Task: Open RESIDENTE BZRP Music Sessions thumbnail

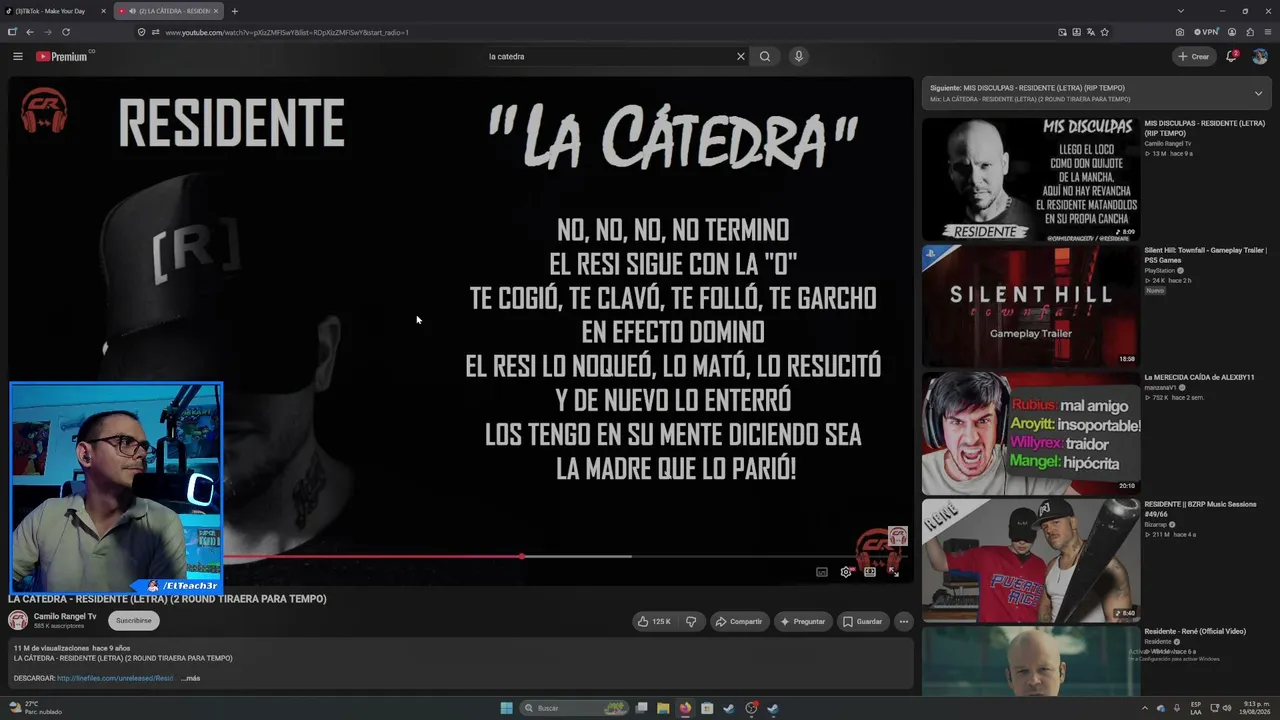Action: (x=1031, y=560)
